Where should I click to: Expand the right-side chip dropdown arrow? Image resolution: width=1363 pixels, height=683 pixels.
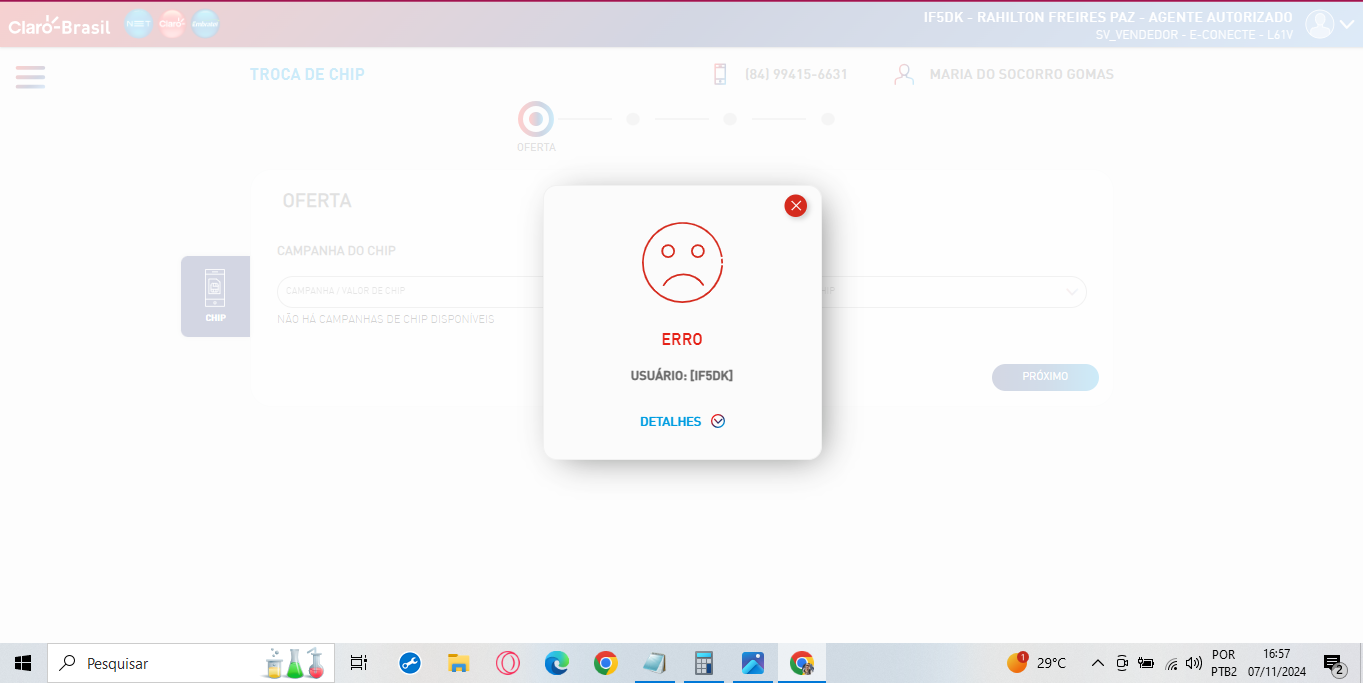point(1072,292)
